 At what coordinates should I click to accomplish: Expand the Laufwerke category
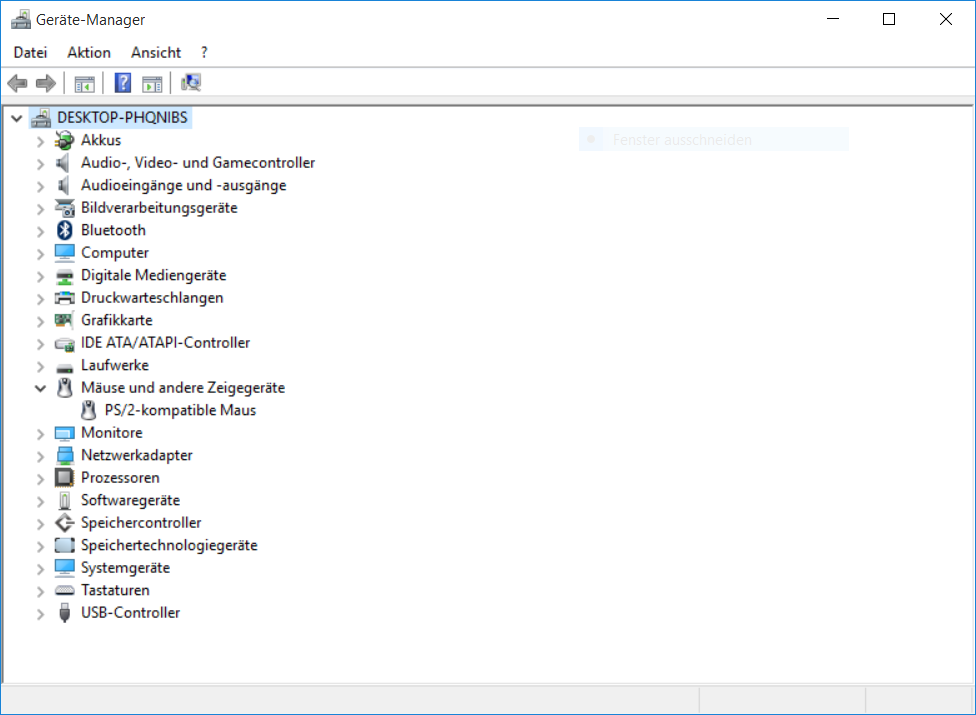[x=40, y=367]
